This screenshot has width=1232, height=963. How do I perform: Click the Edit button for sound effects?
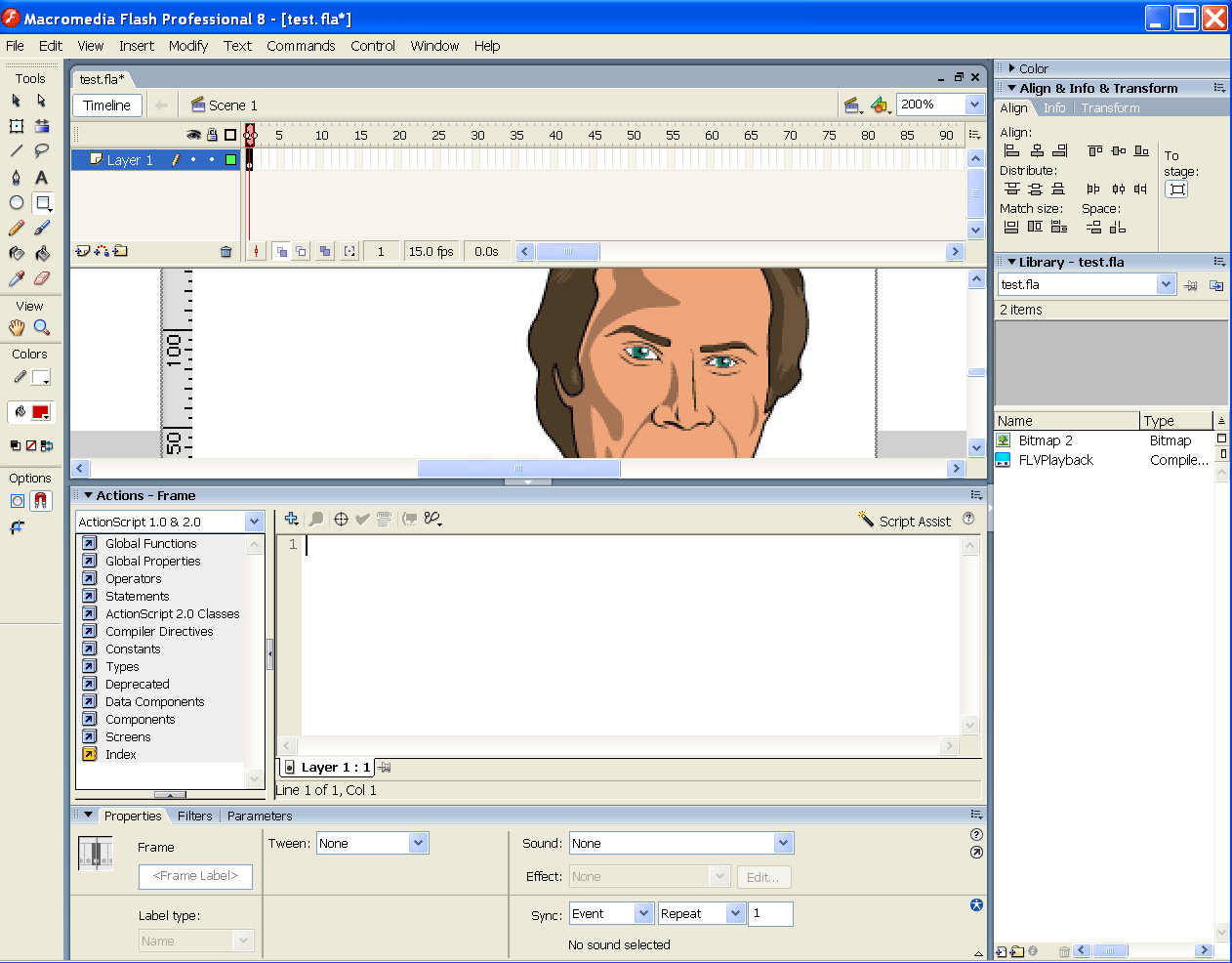(x=763, y=876)
